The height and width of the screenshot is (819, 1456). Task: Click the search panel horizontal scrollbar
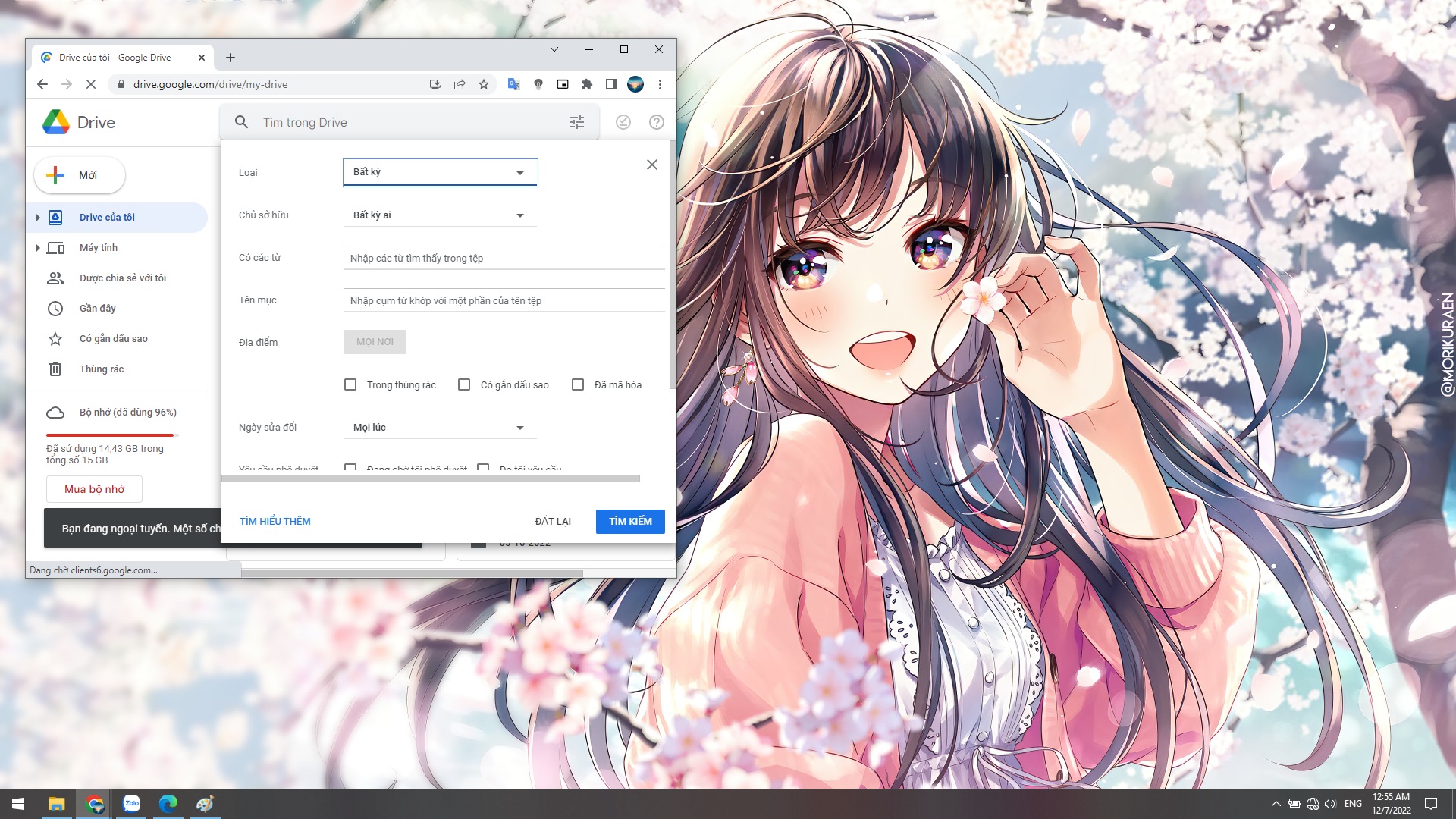tap(431, 479)
